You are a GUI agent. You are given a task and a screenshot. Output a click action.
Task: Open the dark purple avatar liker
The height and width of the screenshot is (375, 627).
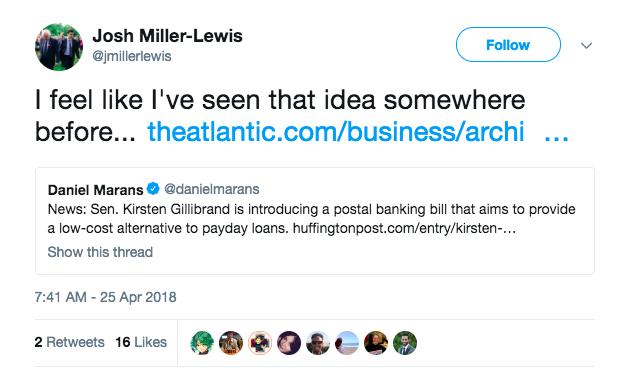click(289, 343)
